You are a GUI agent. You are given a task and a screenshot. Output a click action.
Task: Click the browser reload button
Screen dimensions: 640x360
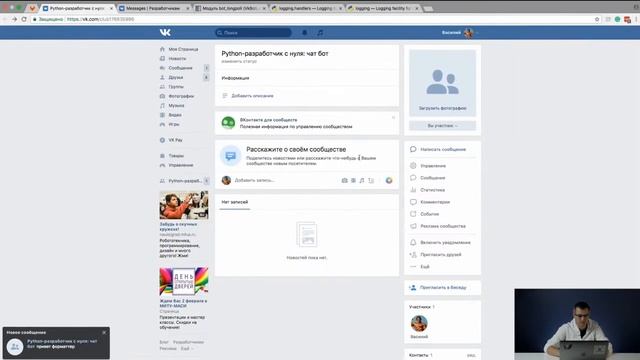(x=24, y=19)
